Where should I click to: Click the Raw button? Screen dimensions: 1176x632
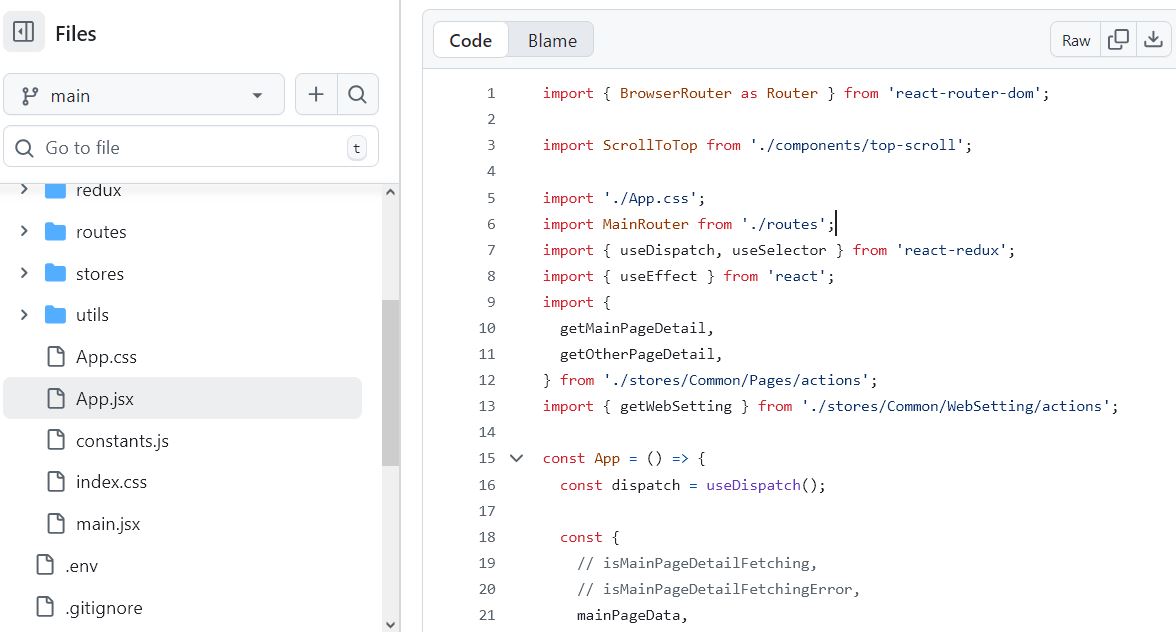[1075, 39]
